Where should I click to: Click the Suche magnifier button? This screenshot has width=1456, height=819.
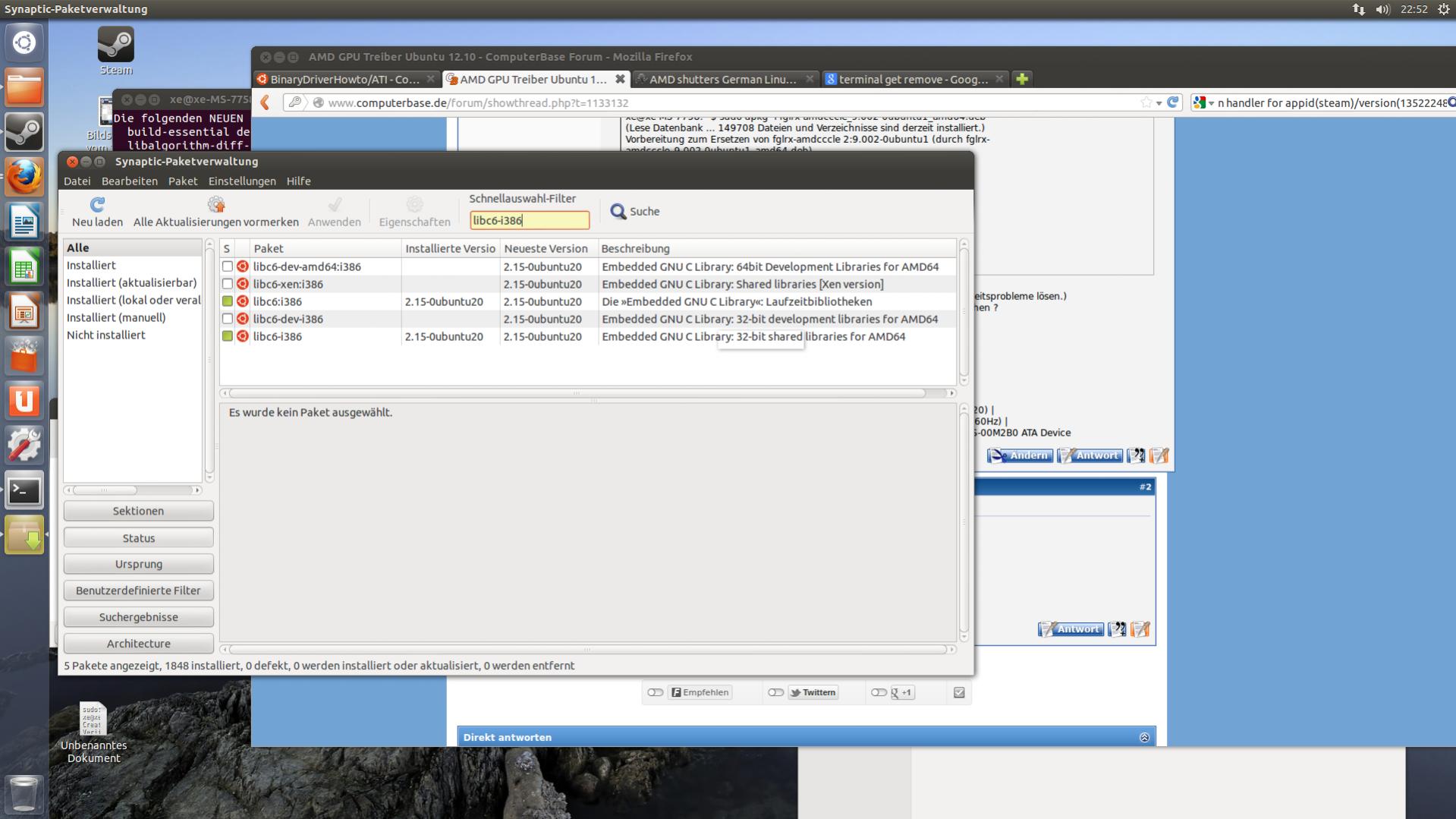[634, 211]
